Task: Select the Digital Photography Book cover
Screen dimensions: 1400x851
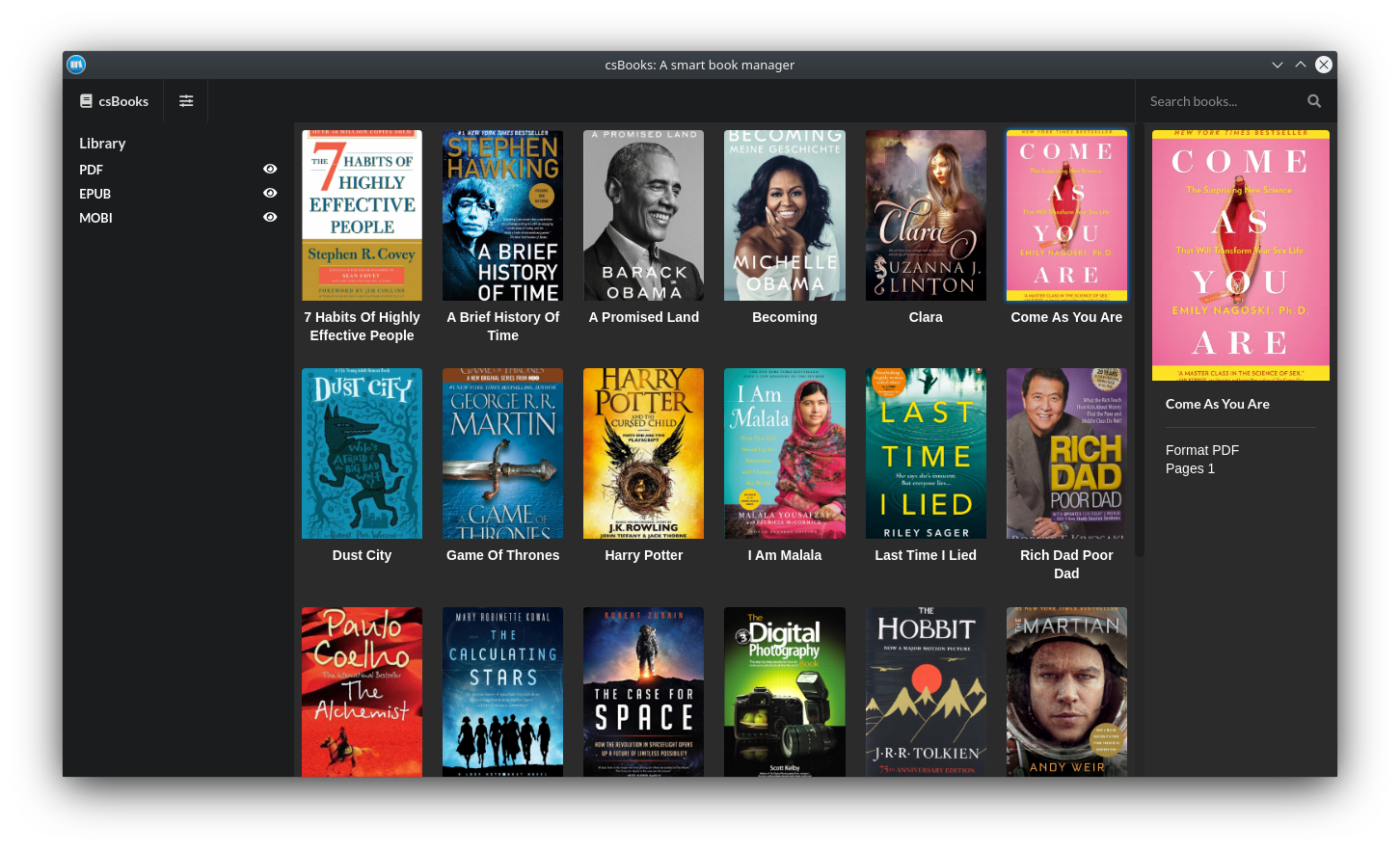Action: pyautogui.click(x=785, y=692)
